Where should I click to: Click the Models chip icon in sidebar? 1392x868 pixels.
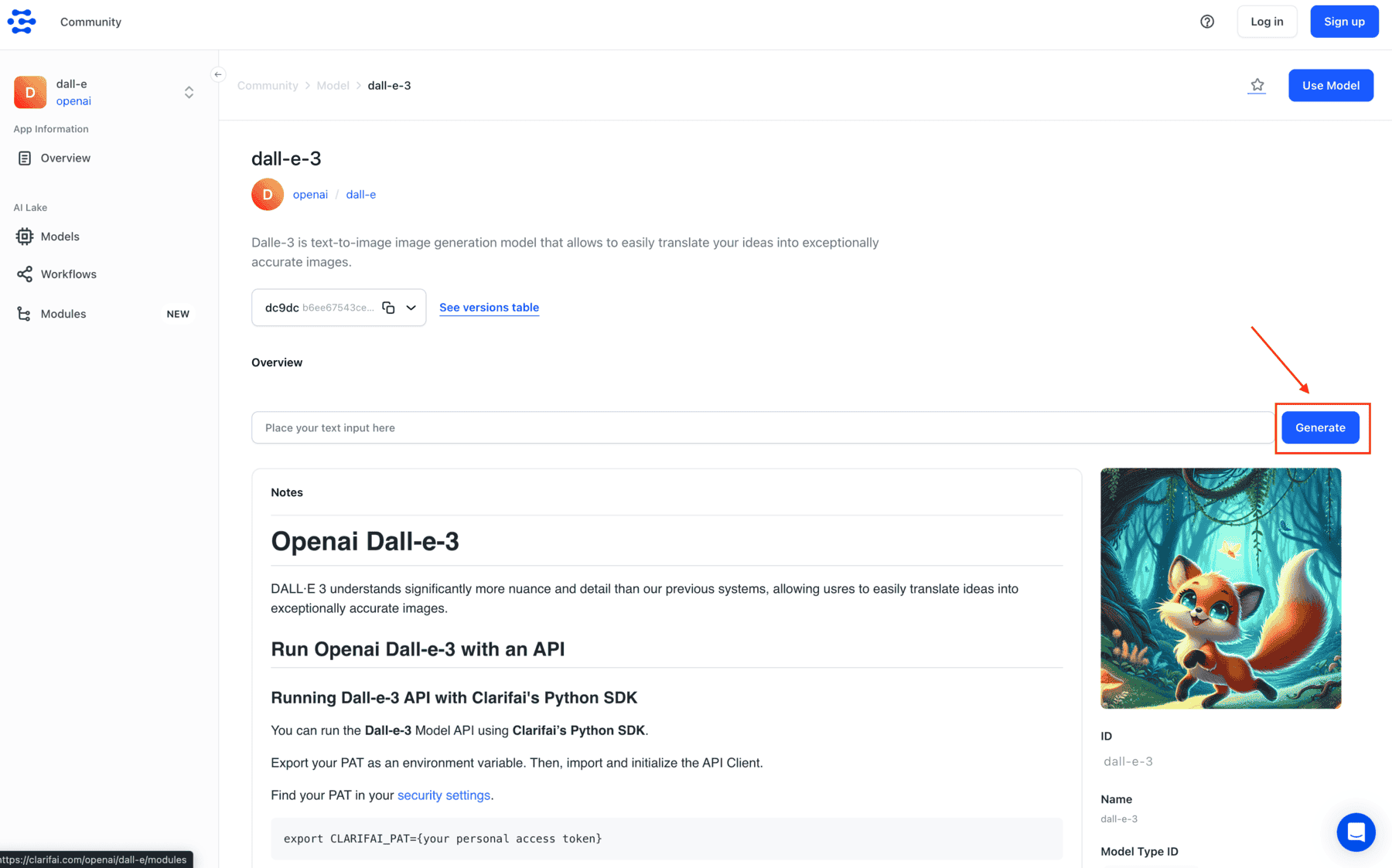pyautogui.click(x=25, y=237)
